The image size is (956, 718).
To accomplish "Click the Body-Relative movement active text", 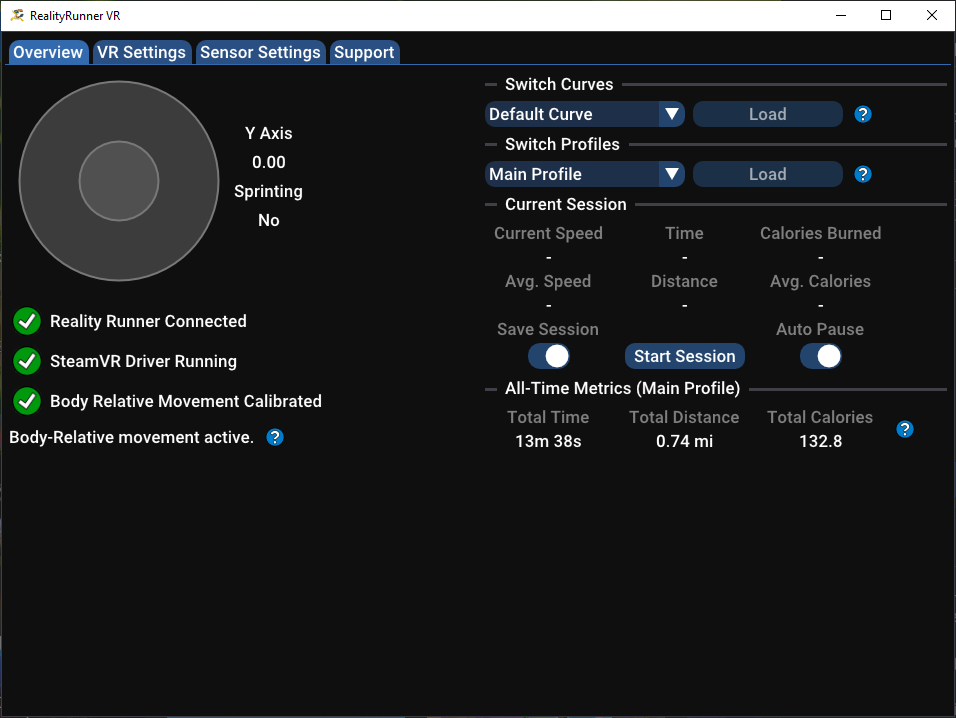I will [131, 437].
